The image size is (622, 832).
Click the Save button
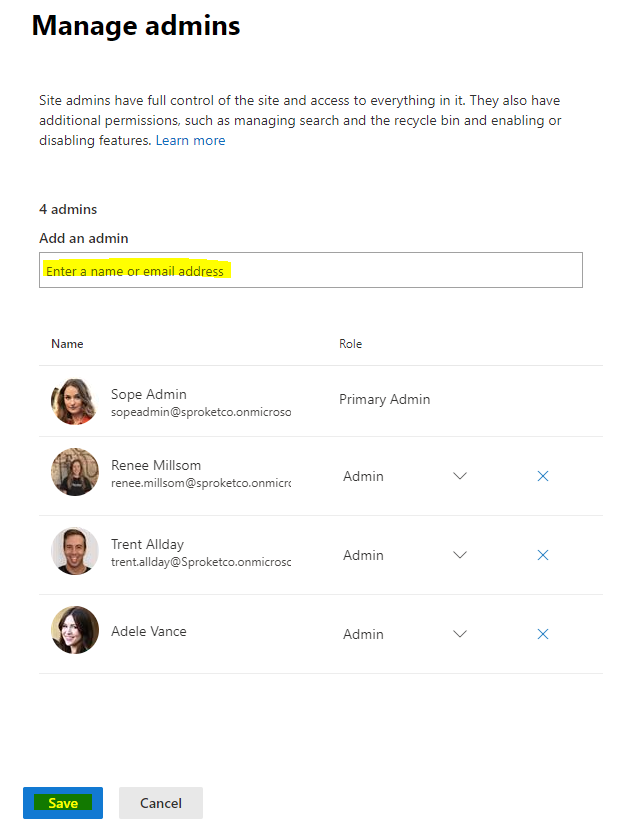62,802
